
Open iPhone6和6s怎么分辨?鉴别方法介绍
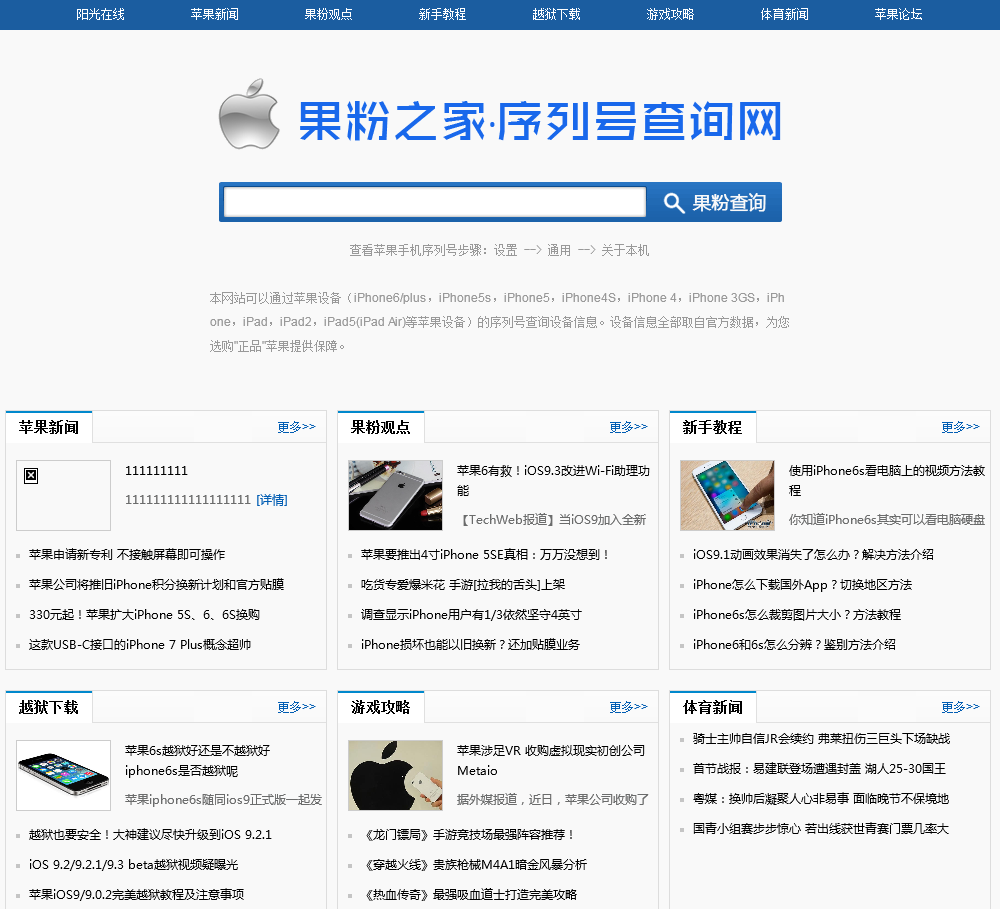tap(794, 644)
